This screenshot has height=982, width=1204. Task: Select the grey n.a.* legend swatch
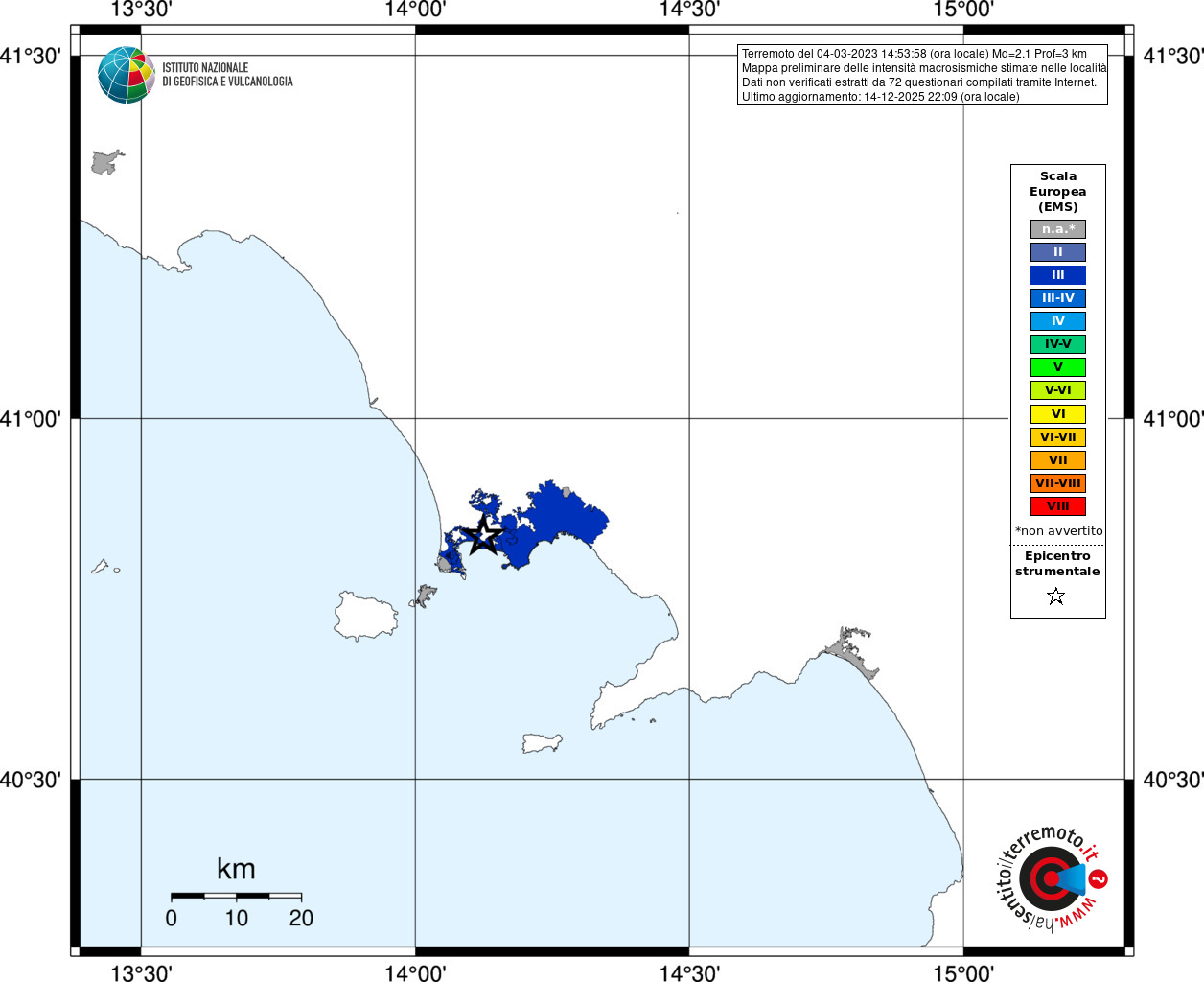click(1058, 229)
